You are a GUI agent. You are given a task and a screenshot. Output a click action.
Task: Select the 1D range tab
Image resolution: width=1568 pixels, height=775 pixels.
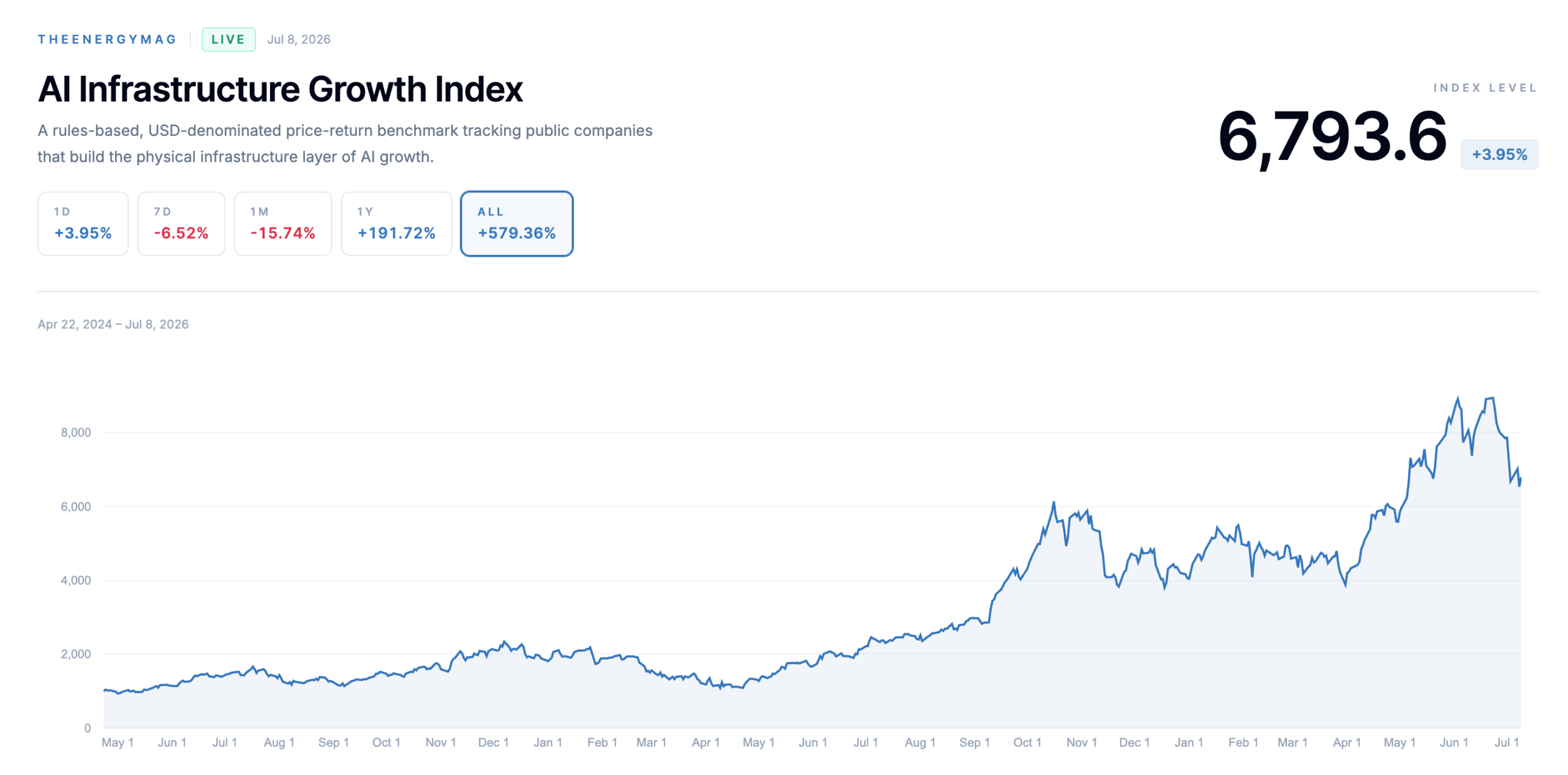[x=83, y=223]
